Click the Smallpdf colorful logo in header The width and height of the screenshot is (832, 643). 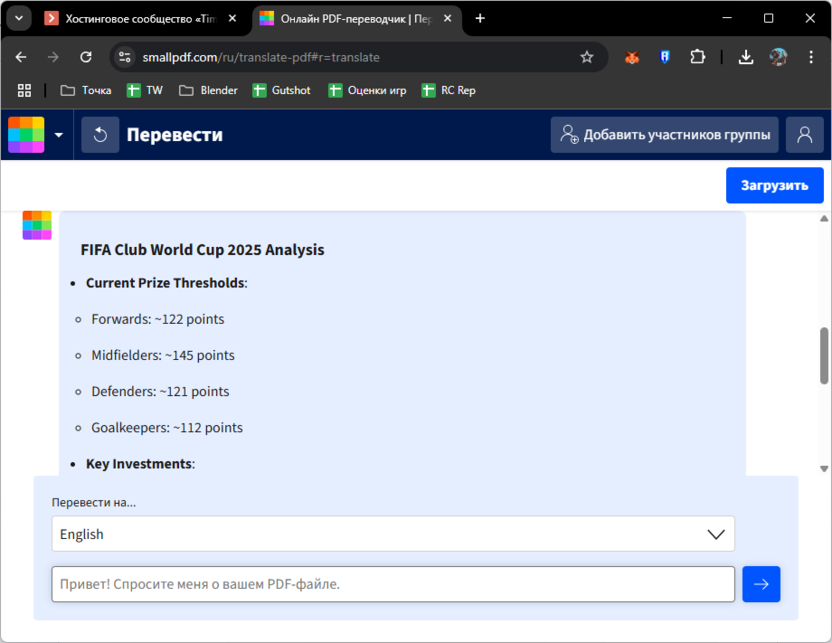tap(26, 135)
